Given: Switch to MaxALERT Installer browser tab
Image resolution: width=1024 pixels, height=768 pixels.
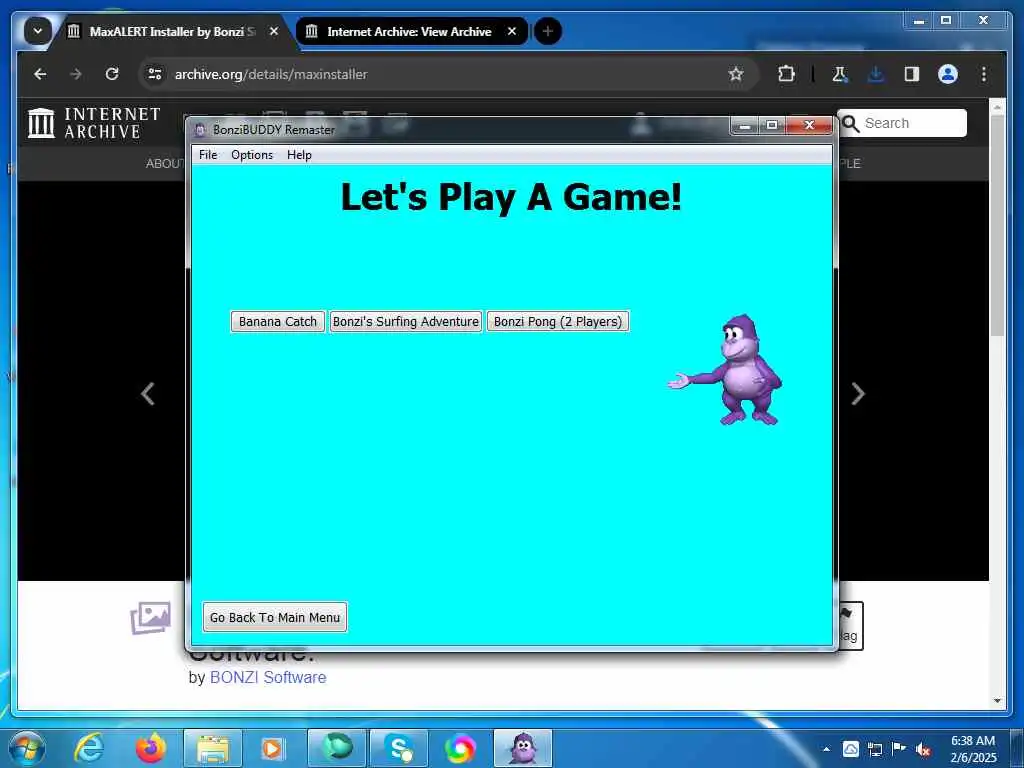Looking at the screenshot, I should pyautogui.click(x=172, y=31).
